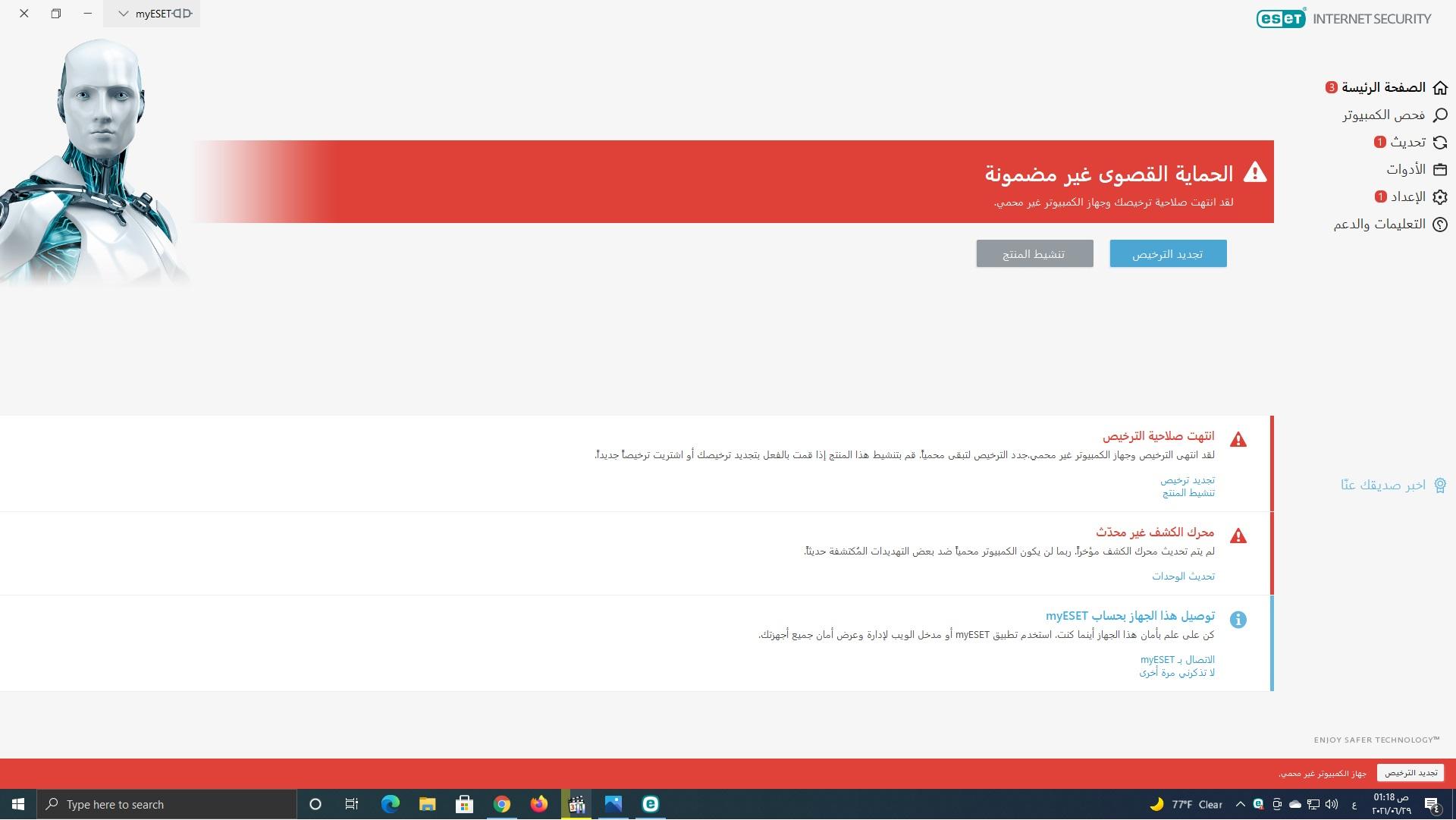Open the Photos app on the taskbar

(x=613, y=804)
